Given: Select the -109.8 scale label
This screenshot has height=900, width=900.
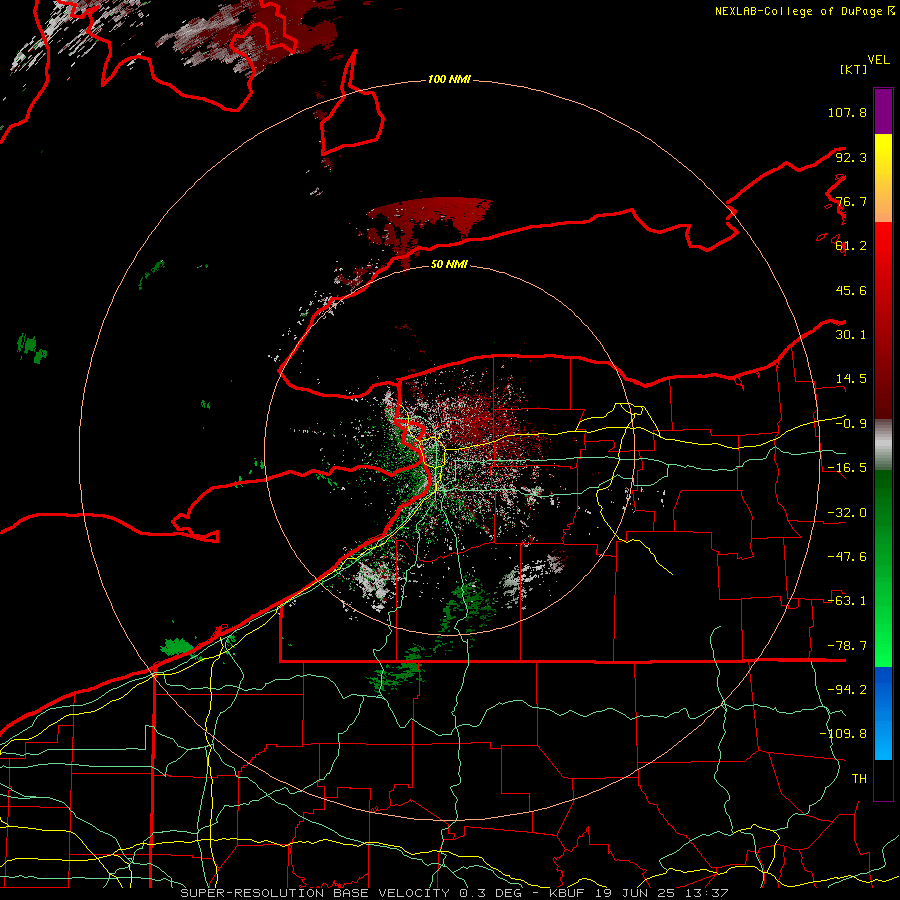Looking at the screenshot, I should tap(843, 734).
